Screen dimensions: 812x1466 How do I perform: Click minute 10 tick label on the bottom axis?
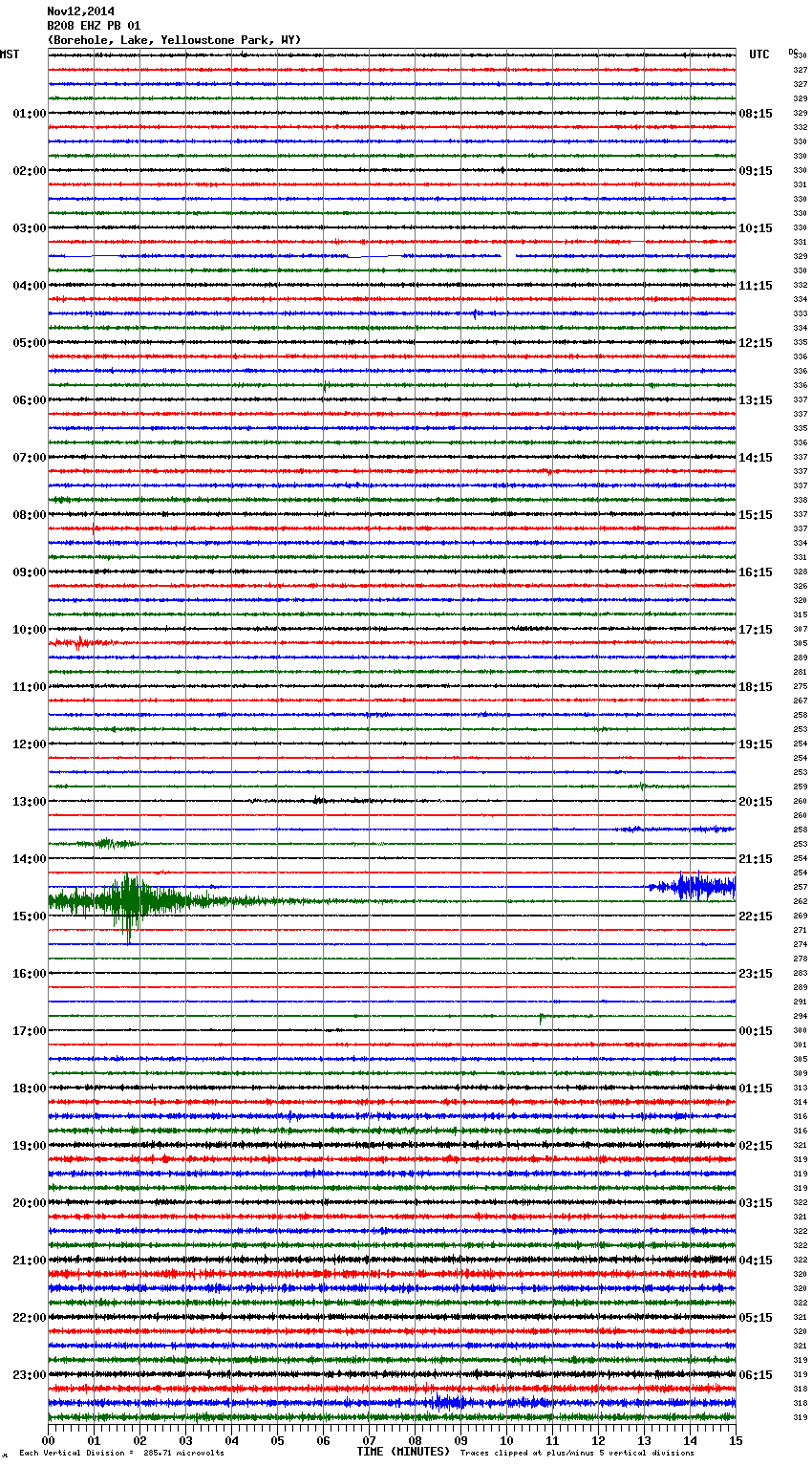pos(506,1440)
